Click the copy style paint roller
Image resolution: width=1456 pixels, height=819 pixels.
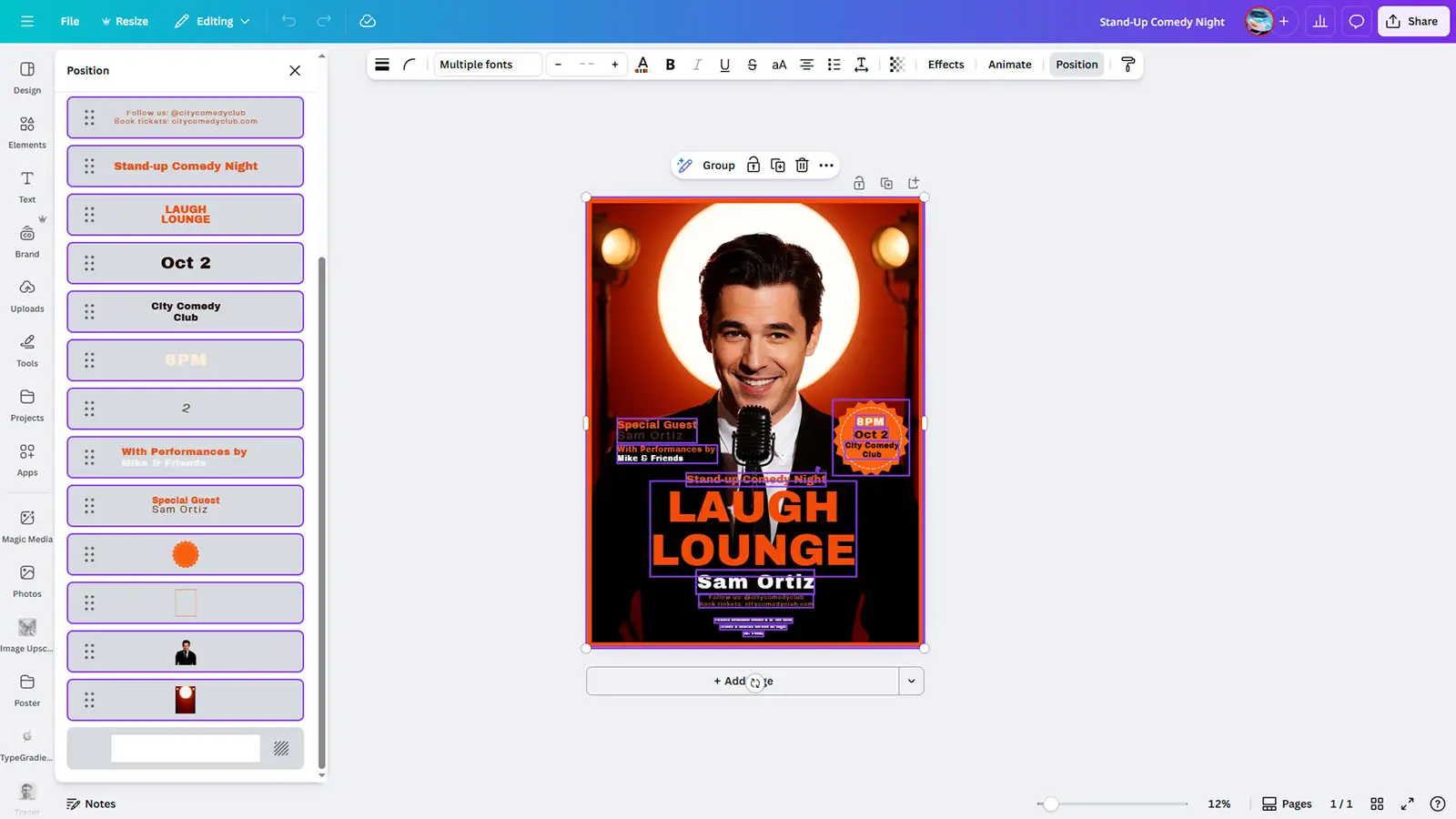[1127, 65]
